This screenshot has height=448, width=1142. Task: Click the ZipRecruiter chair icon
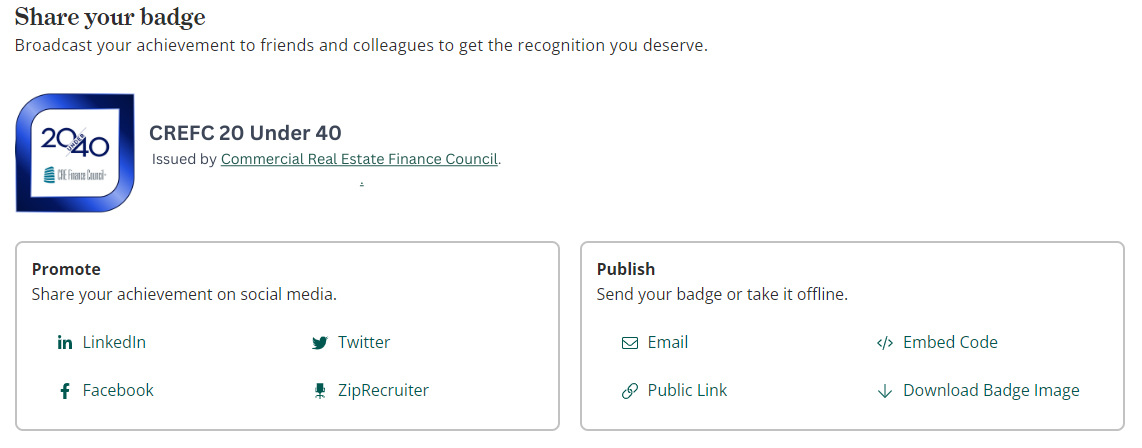point(319,391)
